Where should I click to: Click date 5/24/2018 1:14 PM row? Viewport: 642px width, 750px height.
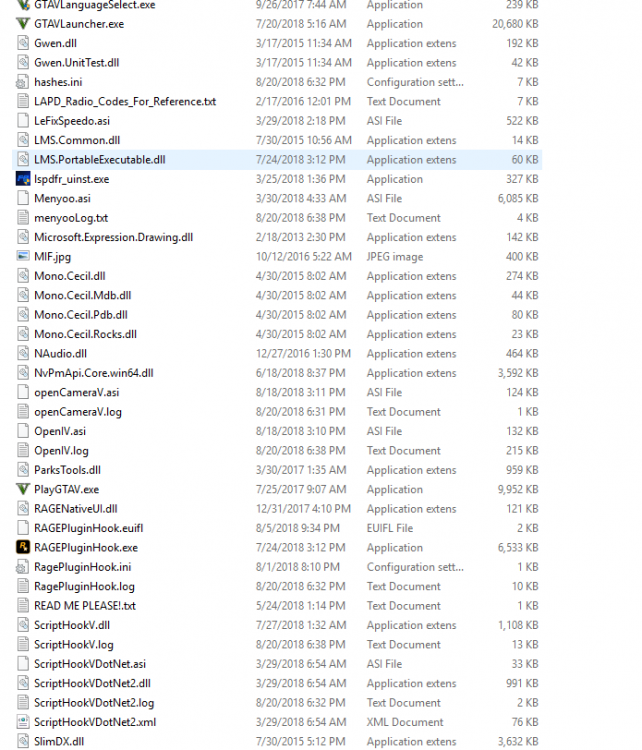coord(300,606)
